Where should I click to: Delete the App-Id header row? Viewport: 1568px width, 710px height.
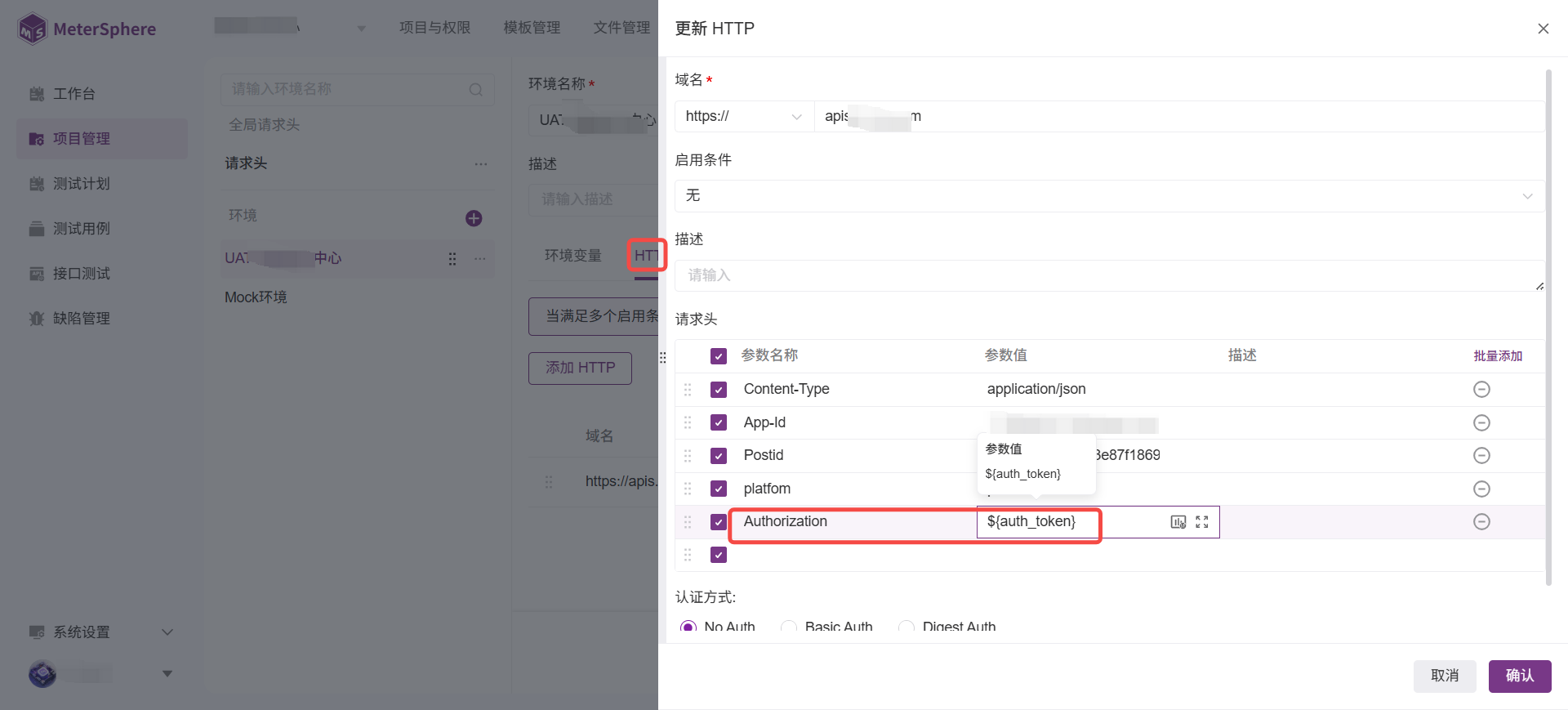[1481, 422]
